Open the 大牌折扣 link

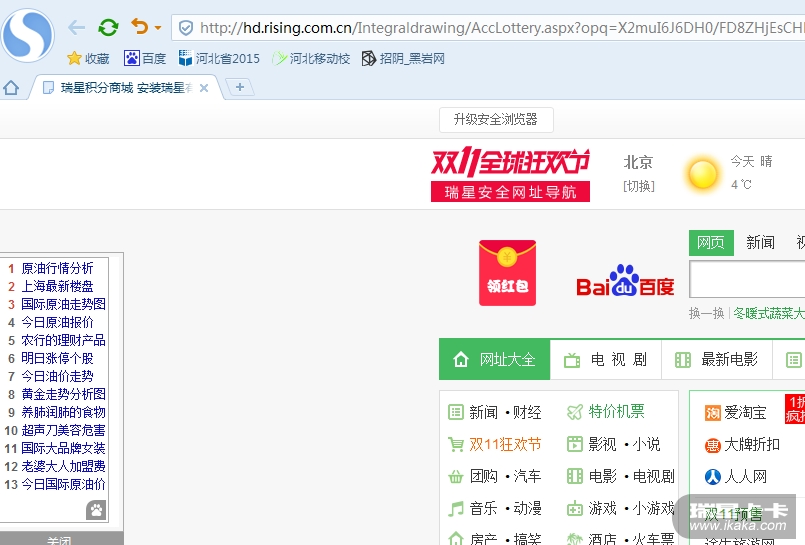coord(752,444)
